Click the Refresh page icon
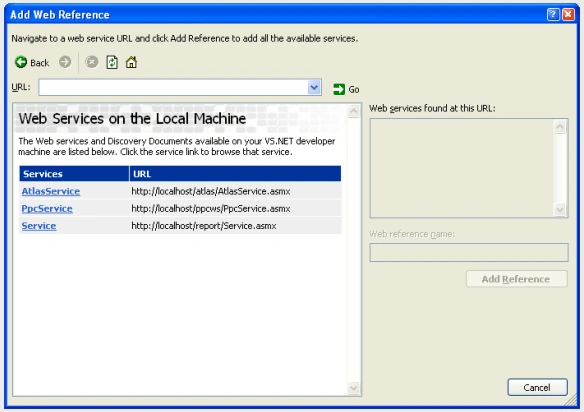The height and width of the screenshot is (412, 584). click(x=112, y=62)
